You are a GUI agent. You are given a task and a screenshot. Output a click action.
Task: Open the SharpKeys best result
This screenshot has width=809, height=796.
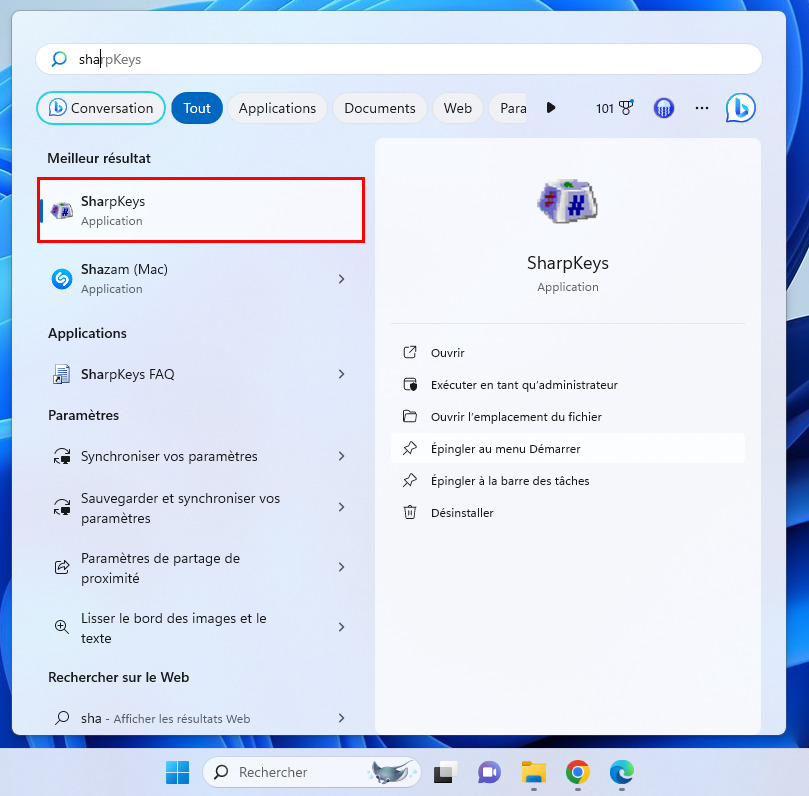click(x=201, y=210)
